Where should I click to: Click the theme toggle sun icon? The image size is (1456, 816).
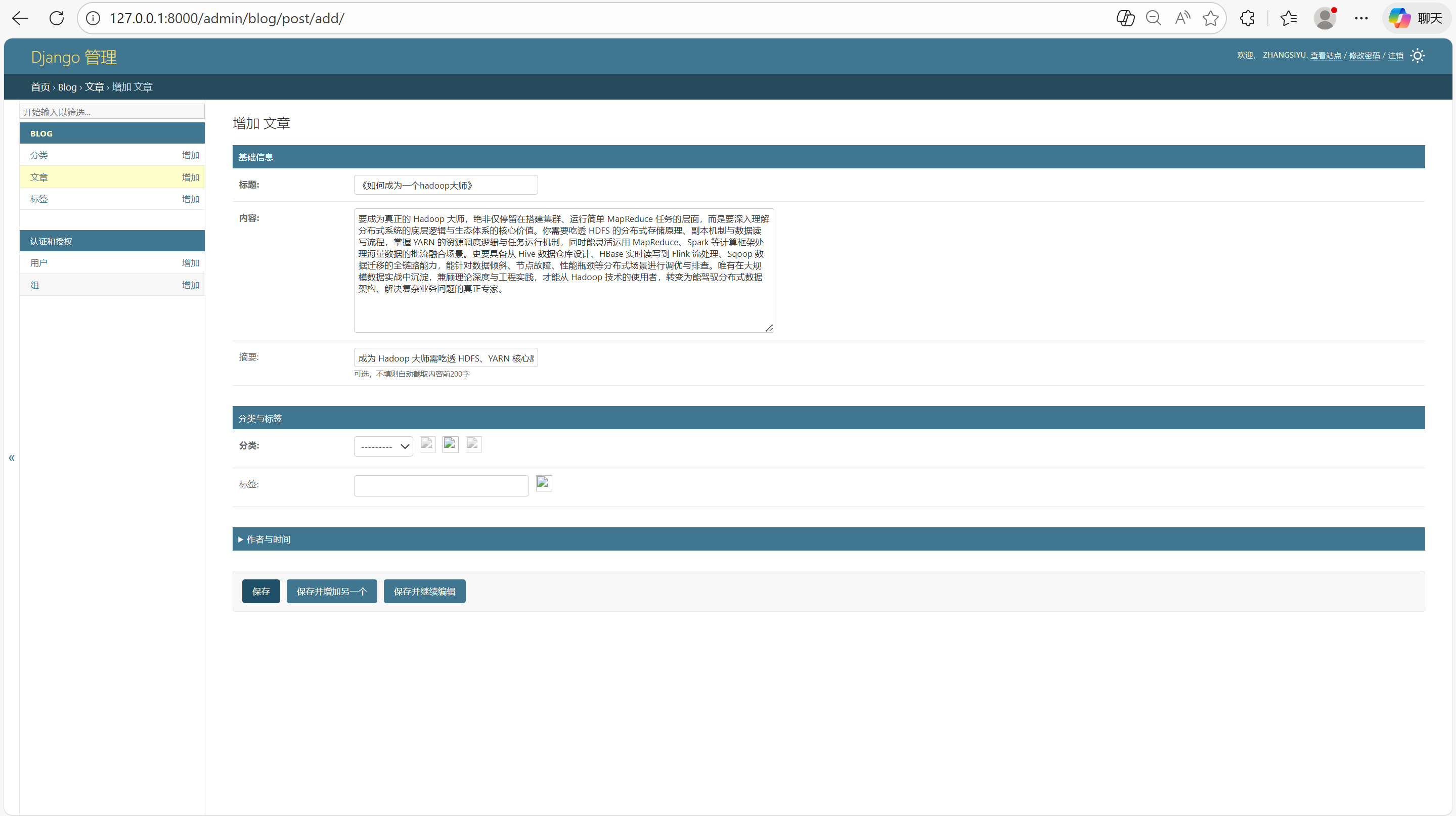point(1417,56)
